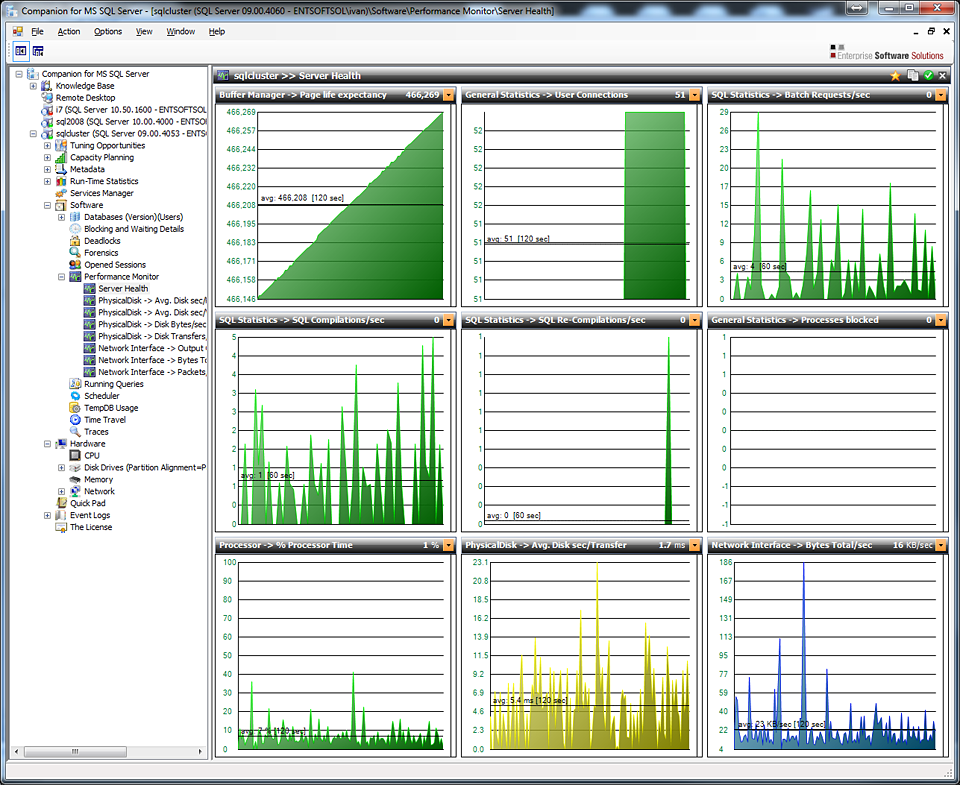Screen dimensions: 960x785
Task: Open the % Processor Time chart dropdown arrow
Action: [x=449, y=545]
